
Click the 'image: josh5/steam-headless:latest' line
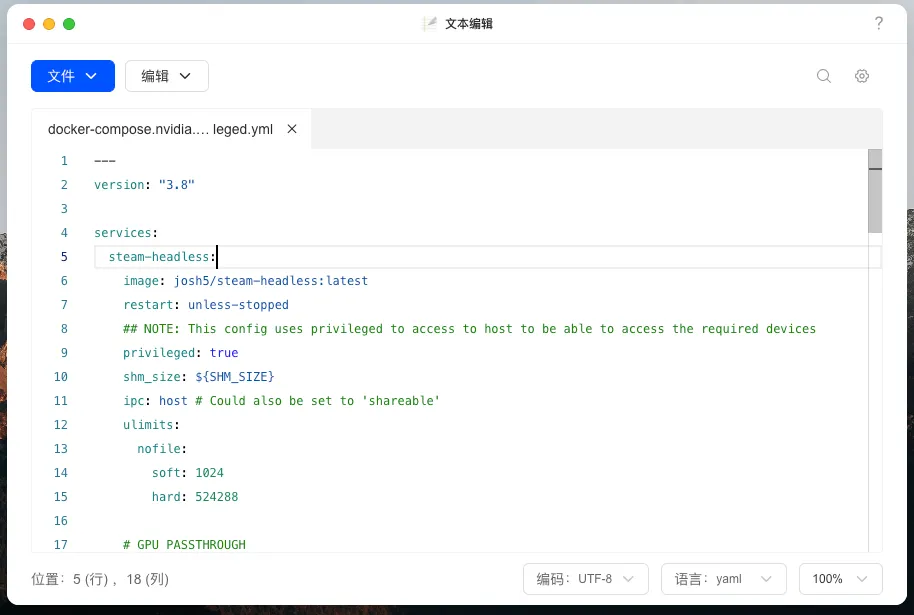(245, 281)
